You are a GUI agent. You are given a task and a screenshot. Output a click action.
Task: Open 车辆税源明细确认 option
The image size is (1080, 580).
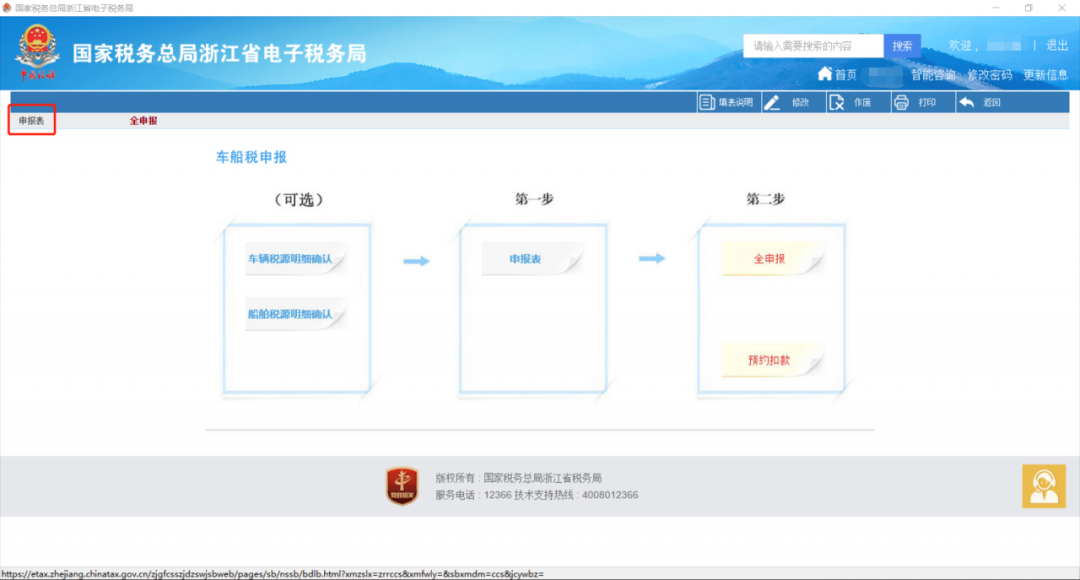point(295,259)
